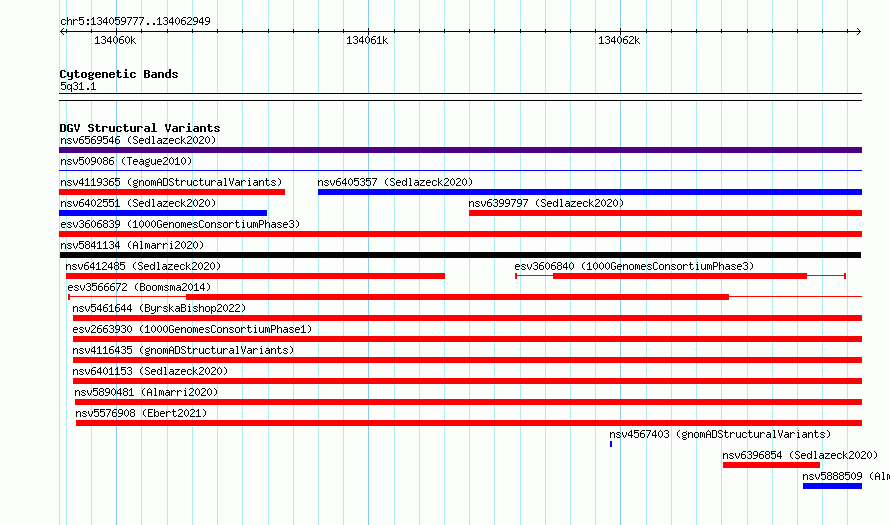Click the nsv6402551 (Sedlazeck2020) label
Viewport: 890px width, 525px height.
pyautogui.click(x=138, y=203)
